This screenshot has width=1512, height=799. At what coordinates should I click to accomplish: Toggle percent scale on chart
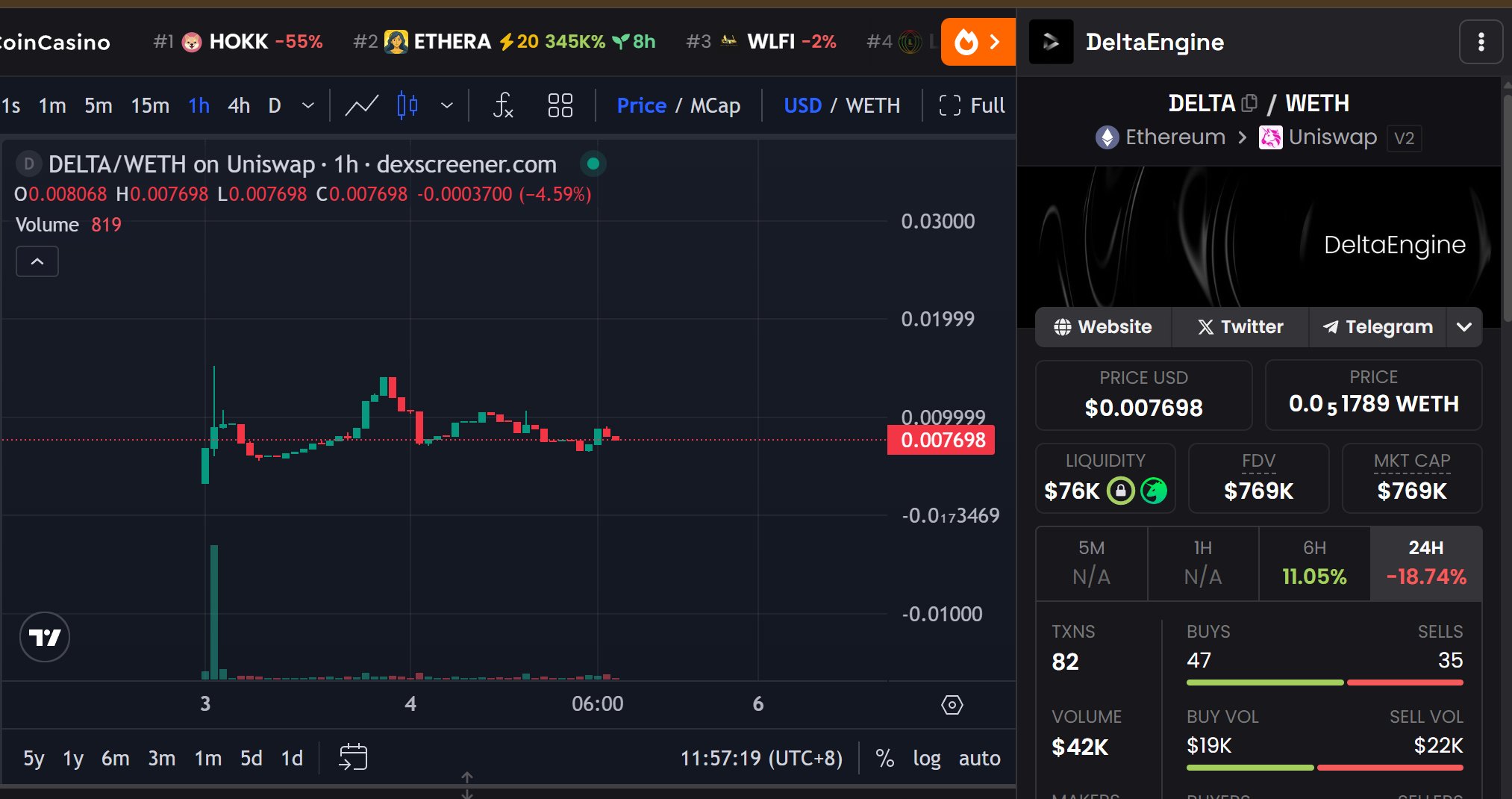885,758
